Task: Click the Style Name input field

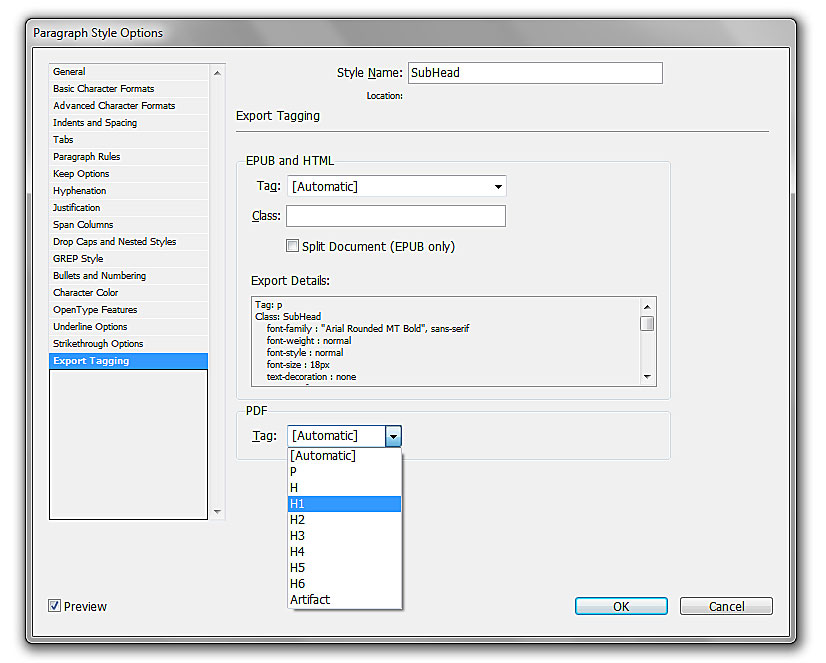Action: (535, 73)
